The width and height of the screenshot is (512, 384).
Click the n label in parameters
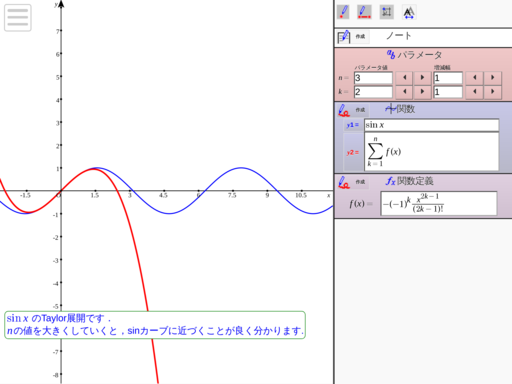343,78
